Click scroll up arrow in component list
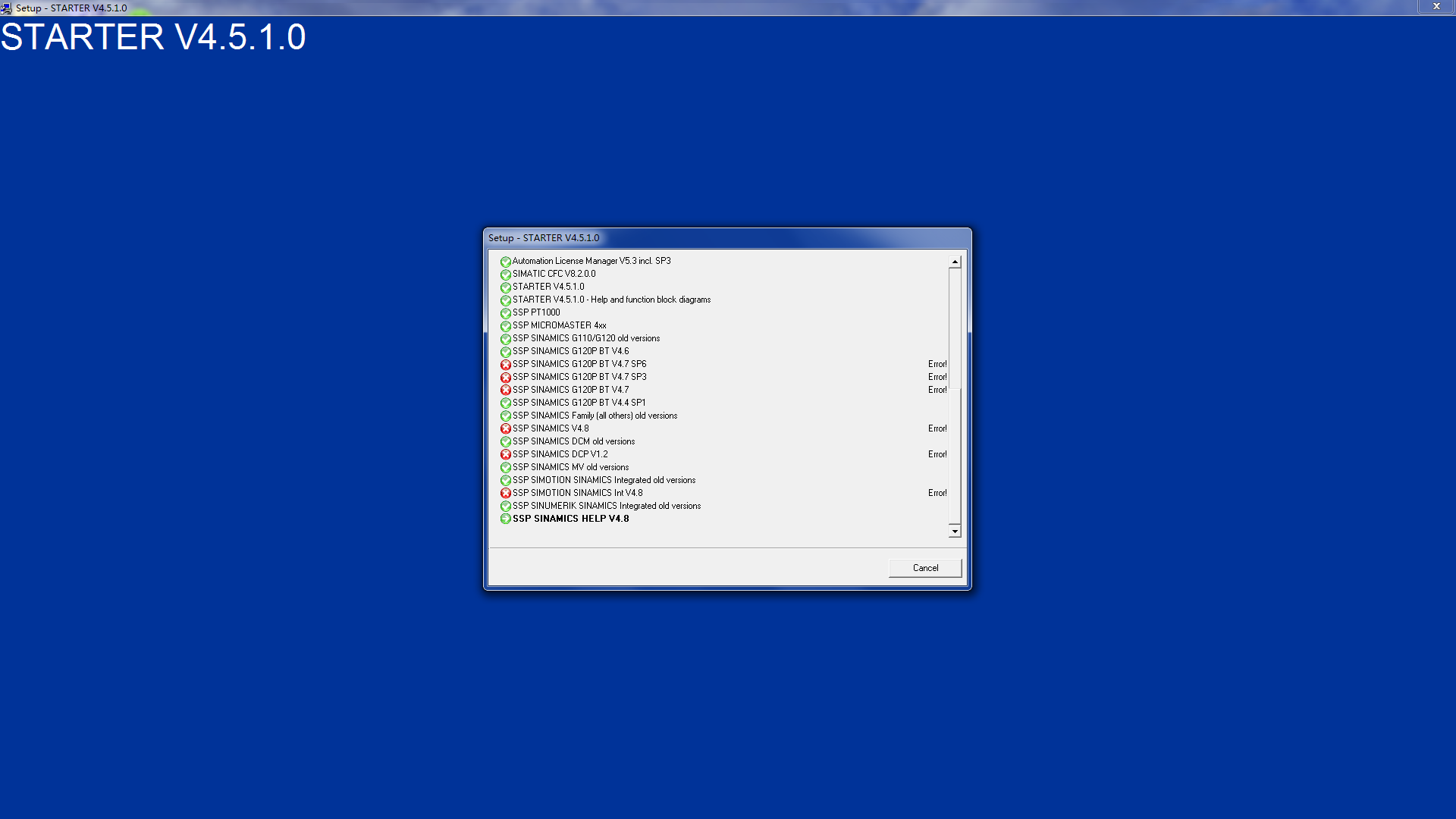1456x819 pixels. [955, 262]
